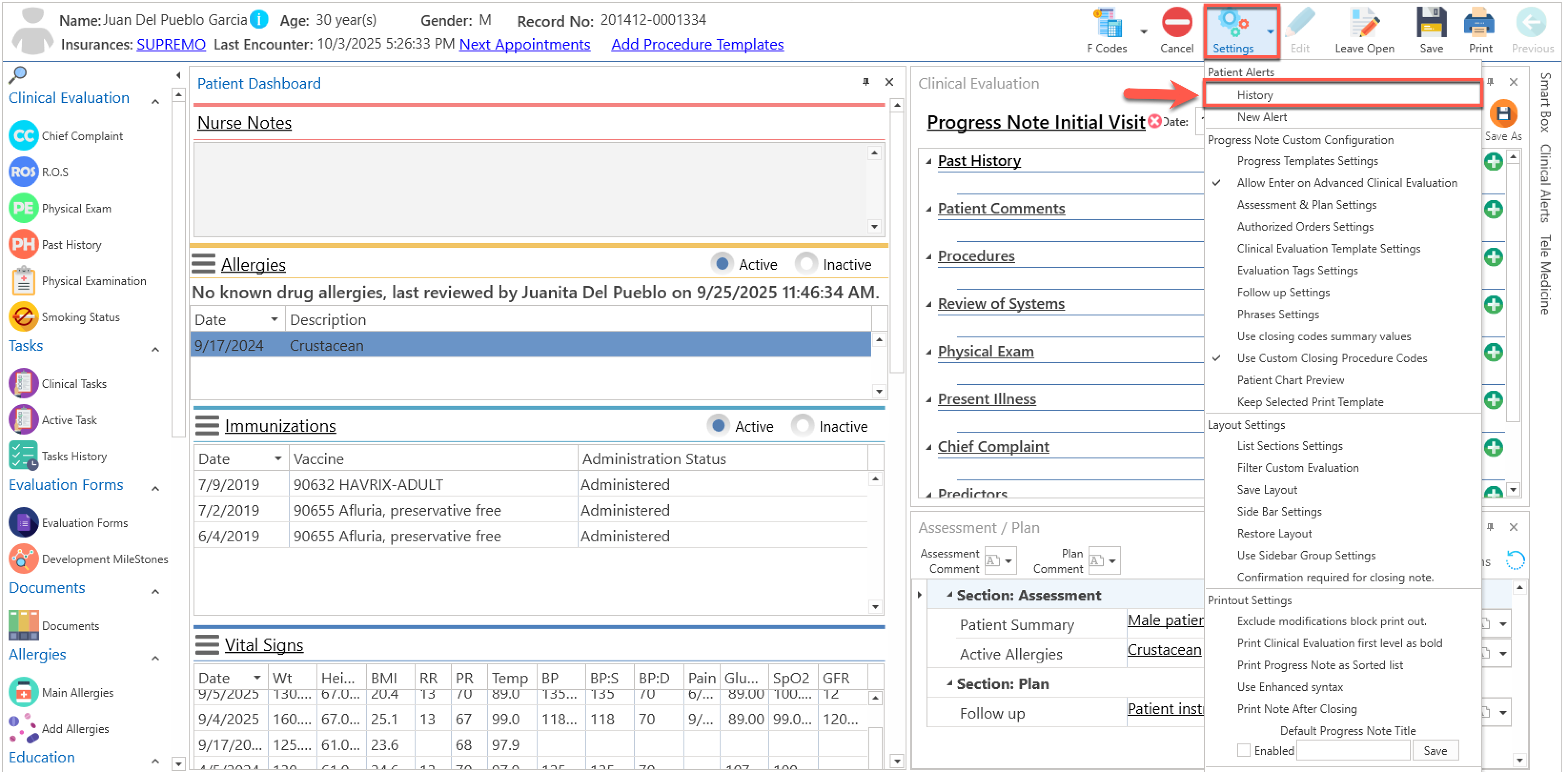Open the Chief Complaint sidebar icon

click(24, 136)
